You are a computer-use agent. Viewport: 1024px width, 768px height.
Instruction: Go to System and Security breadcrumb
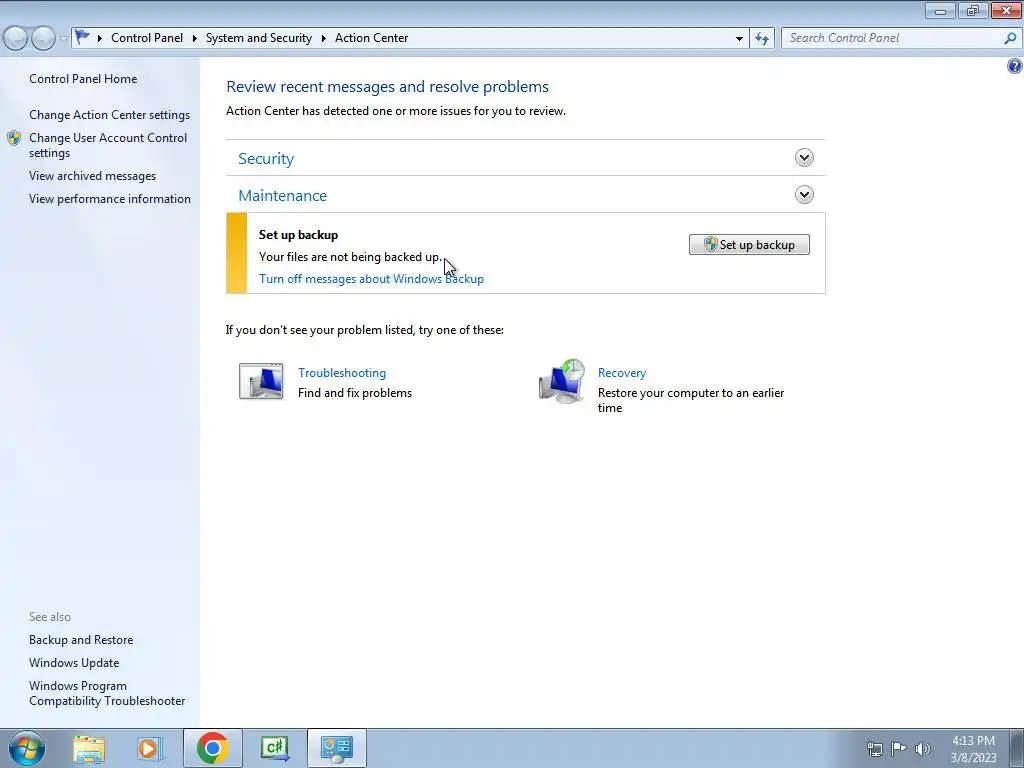[x=259, y=38]
